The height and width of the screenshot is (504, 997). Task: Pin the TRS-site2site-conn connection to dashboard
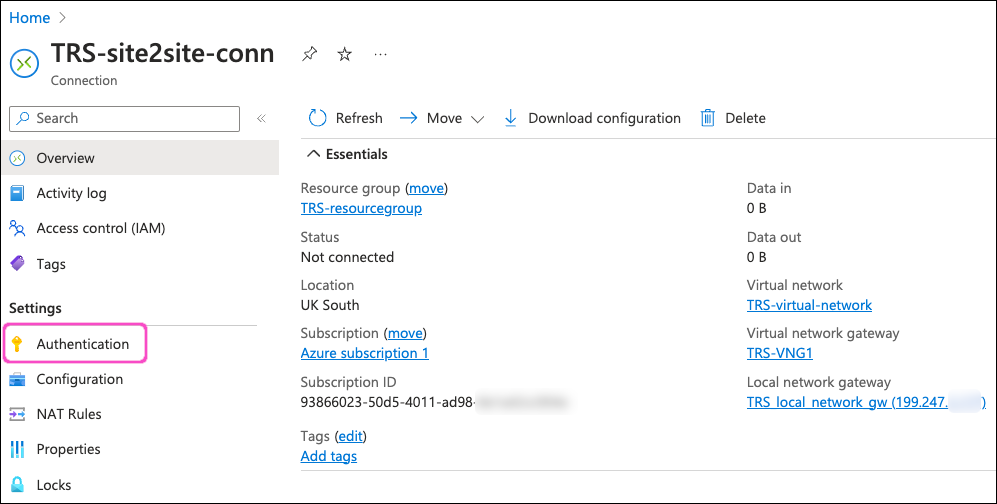pos(310,55)
